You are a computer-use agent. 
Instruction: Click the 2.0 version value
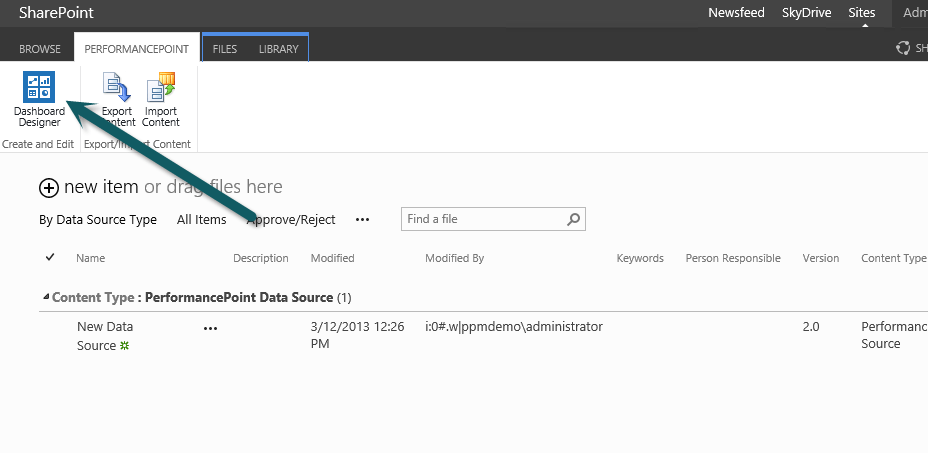point(811,327)
